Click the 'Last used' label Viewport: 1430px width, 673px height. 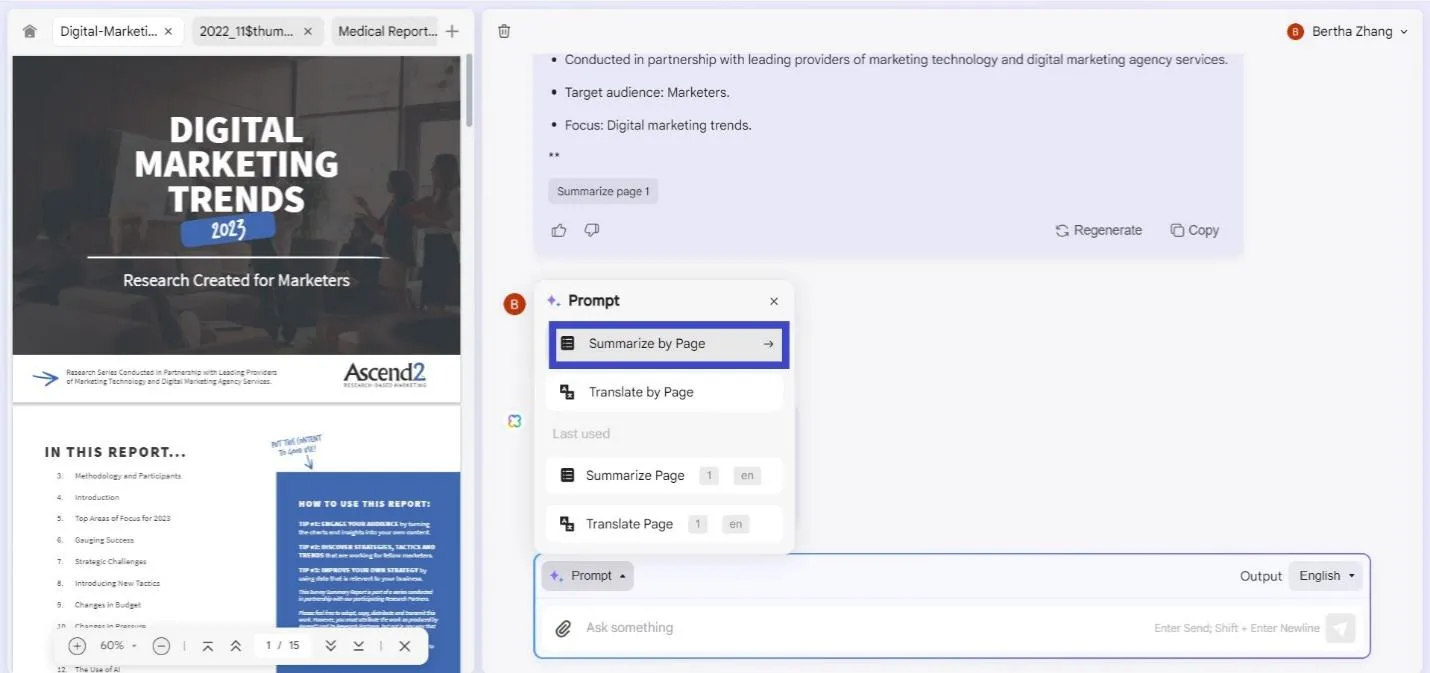[x=581, y=434]
